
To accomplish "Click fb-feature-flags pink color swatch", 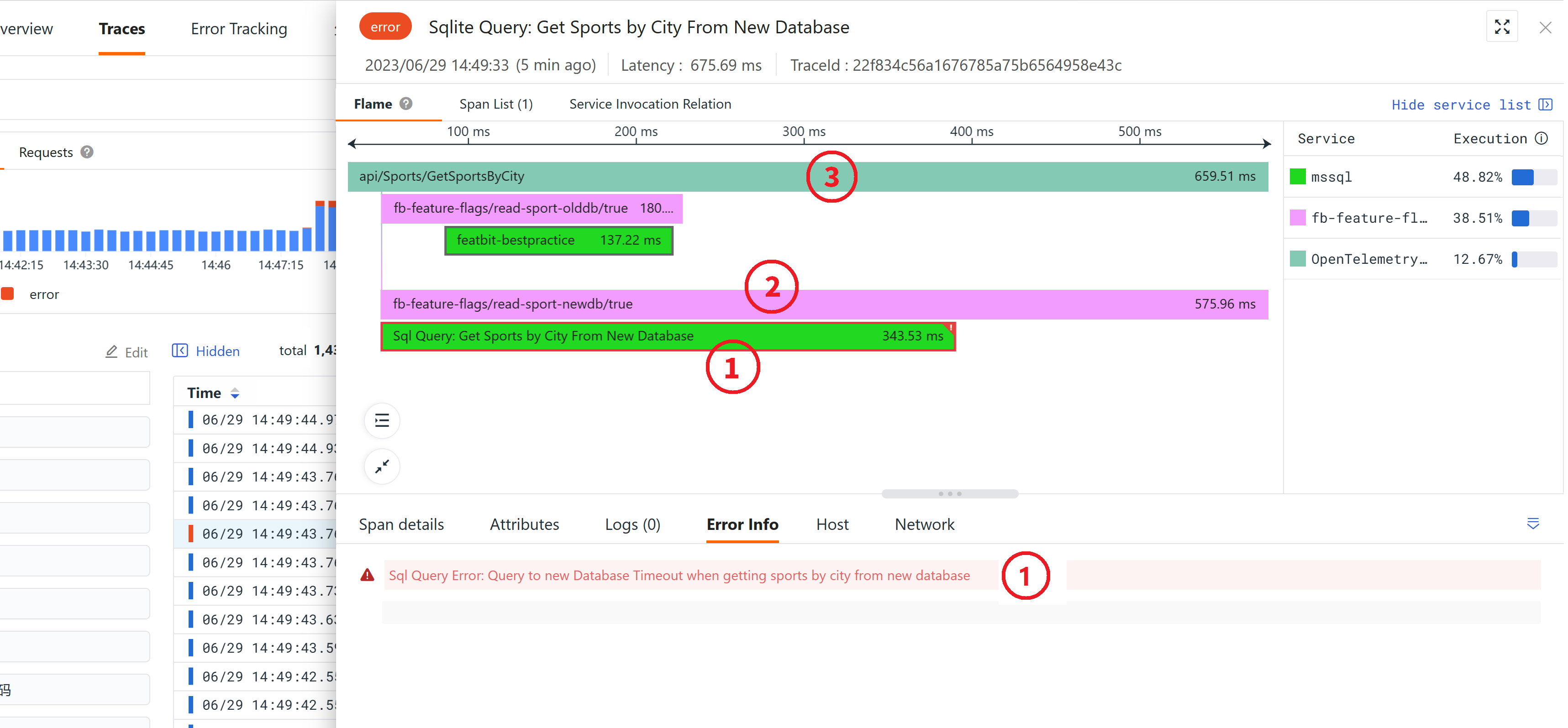I will 1298,218.
